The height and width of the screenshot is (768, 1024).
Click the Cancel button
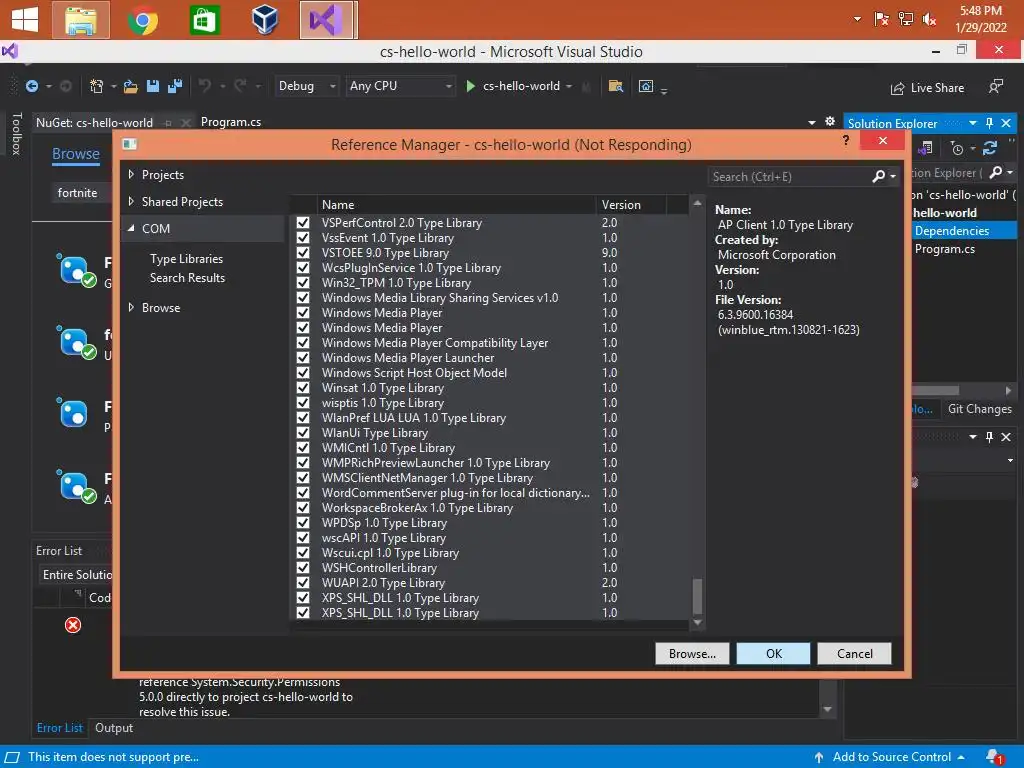(854, 654)
